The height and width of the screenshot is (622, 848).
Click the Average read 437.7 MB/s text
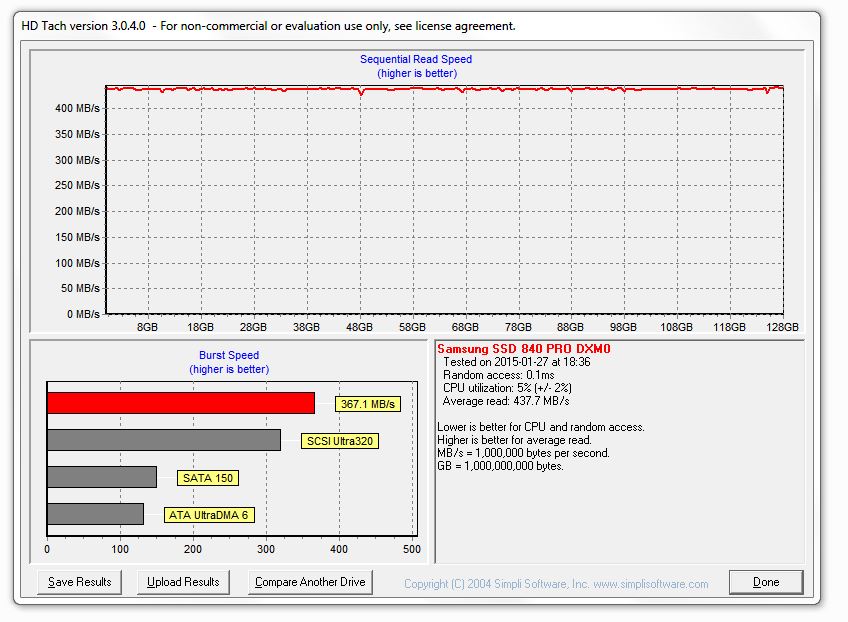pos(506,401)
